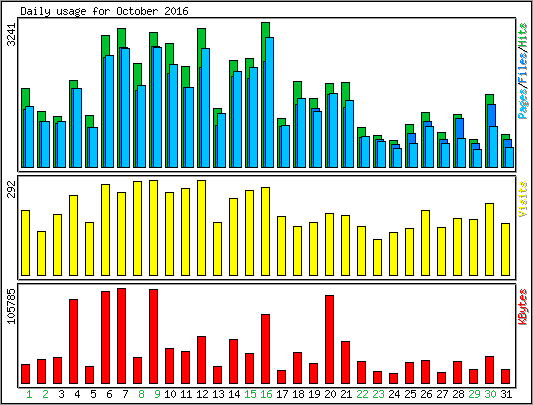This screenshot has width=533, height=405.
Task: Select the red KBytes bar for day 7
Action: click(122, 336)
